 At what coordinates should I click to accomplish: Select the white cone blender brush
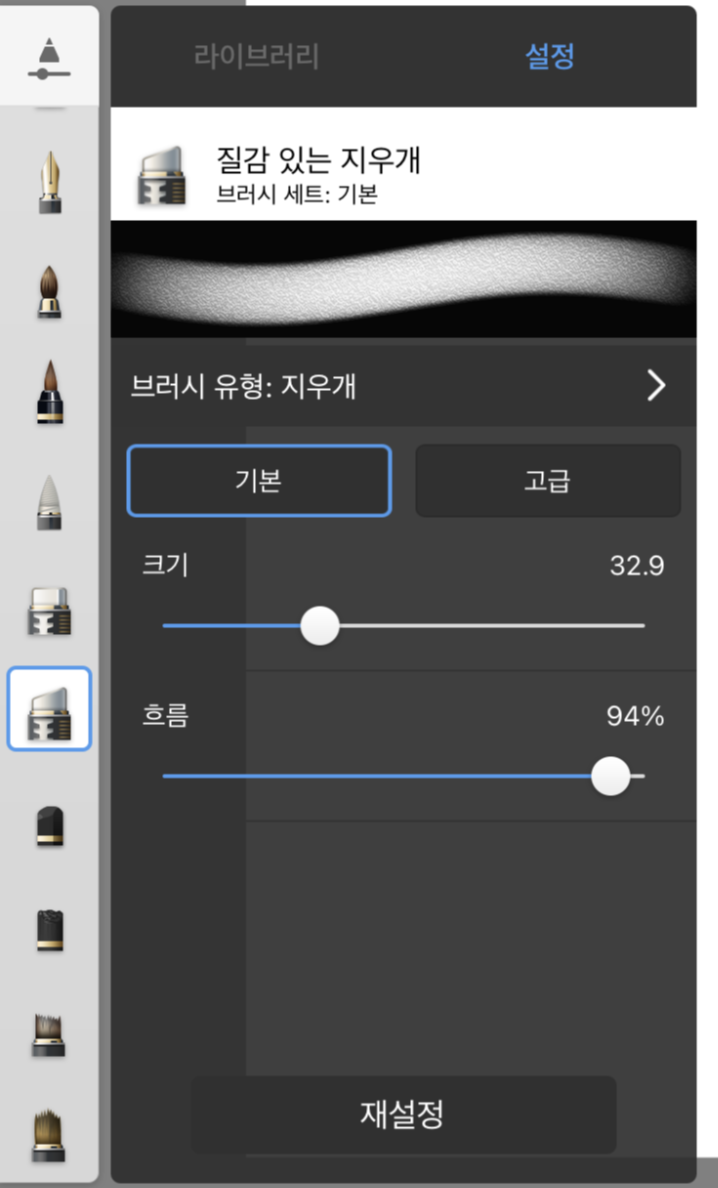coord(50,502)
